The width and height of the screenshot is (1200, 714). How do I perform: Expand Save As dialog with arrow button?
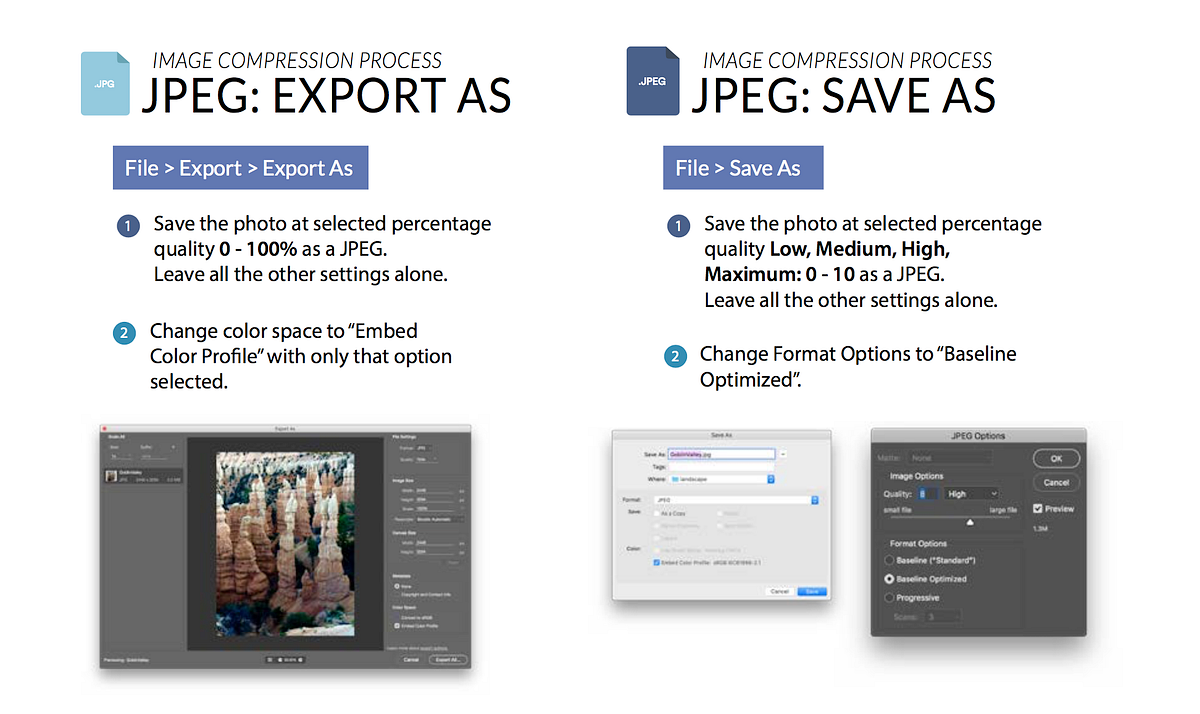pos(783,454)
